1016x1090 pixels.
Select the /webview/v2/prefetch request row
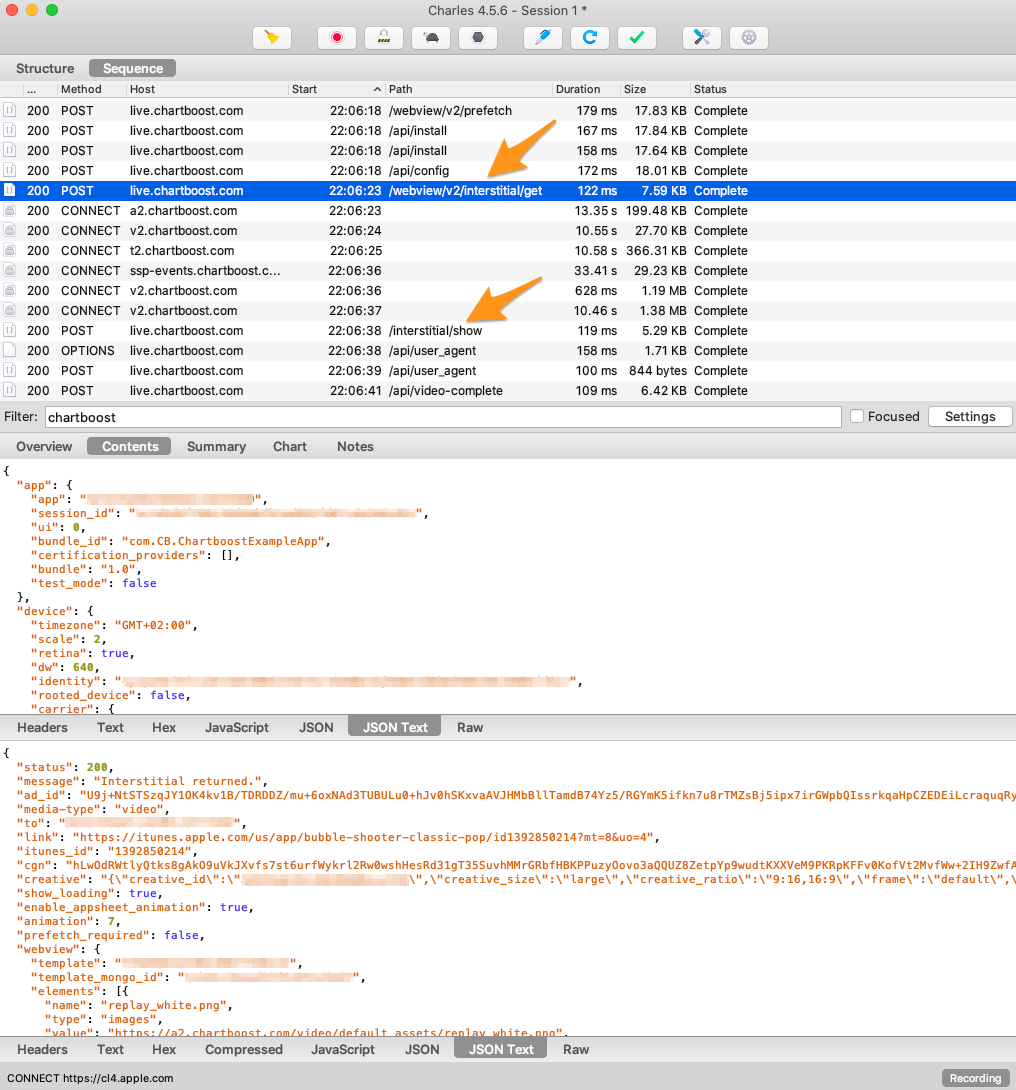508,111
